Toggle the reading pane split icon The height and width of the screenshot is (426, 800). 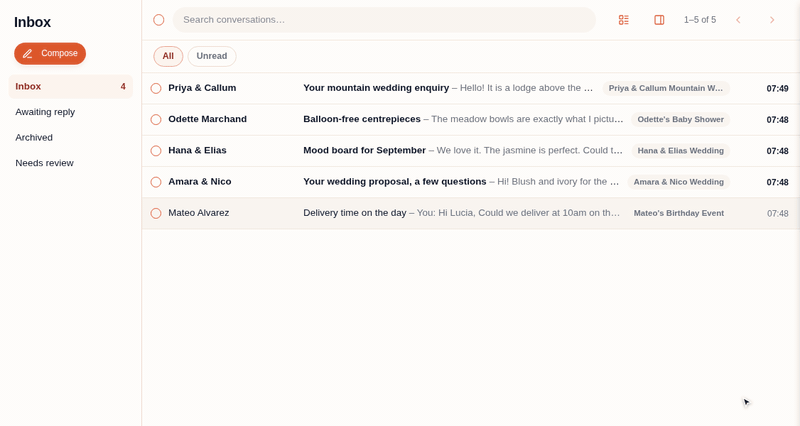pyautogui.click(x=659, y=20)
